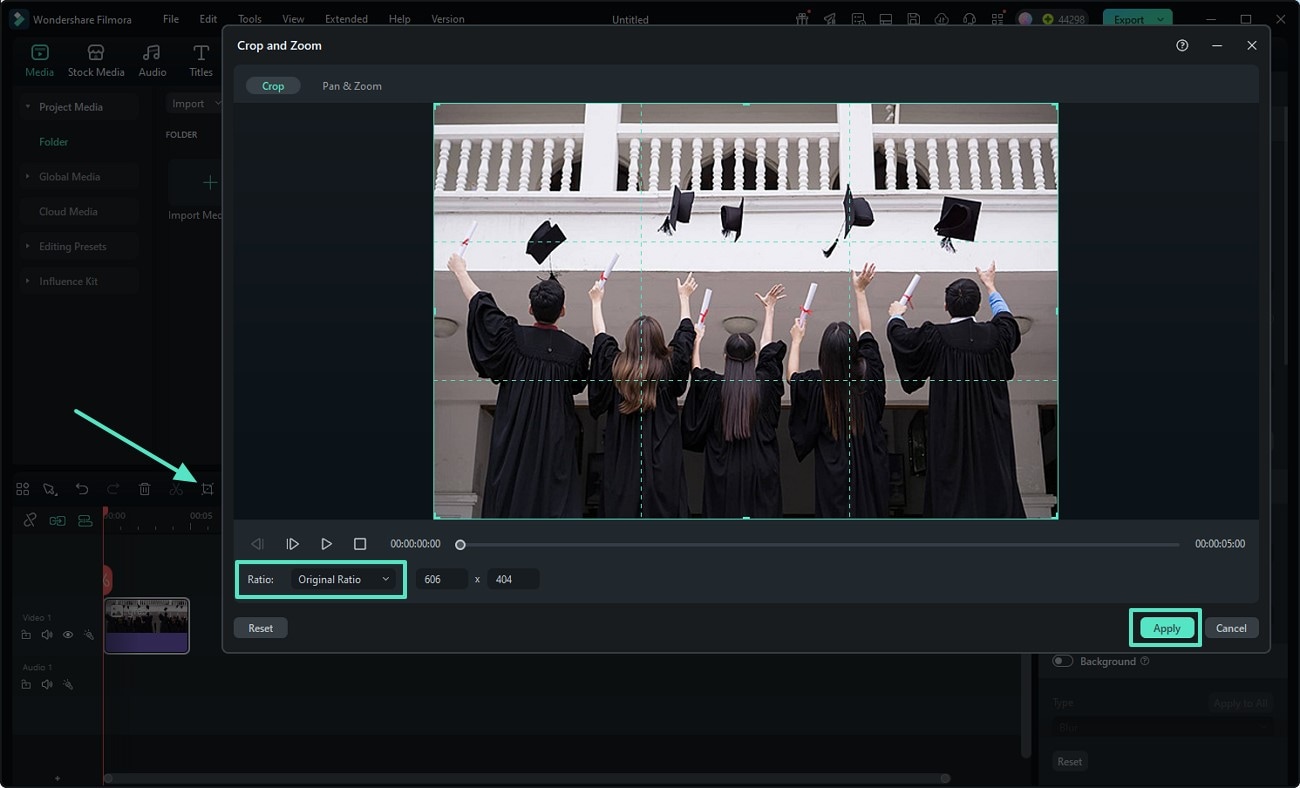Open the headset support icon

969,19
